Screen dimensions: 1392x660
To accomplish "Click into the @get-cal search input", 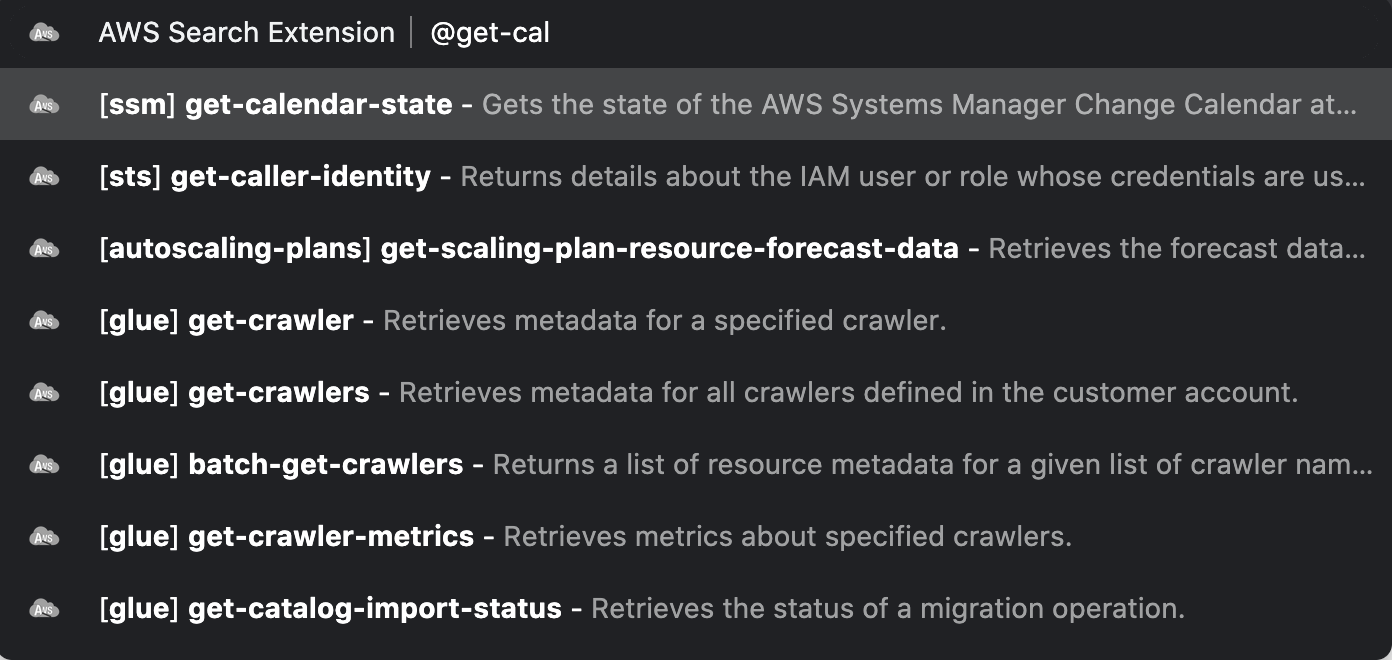I will [x=900, y=33].
